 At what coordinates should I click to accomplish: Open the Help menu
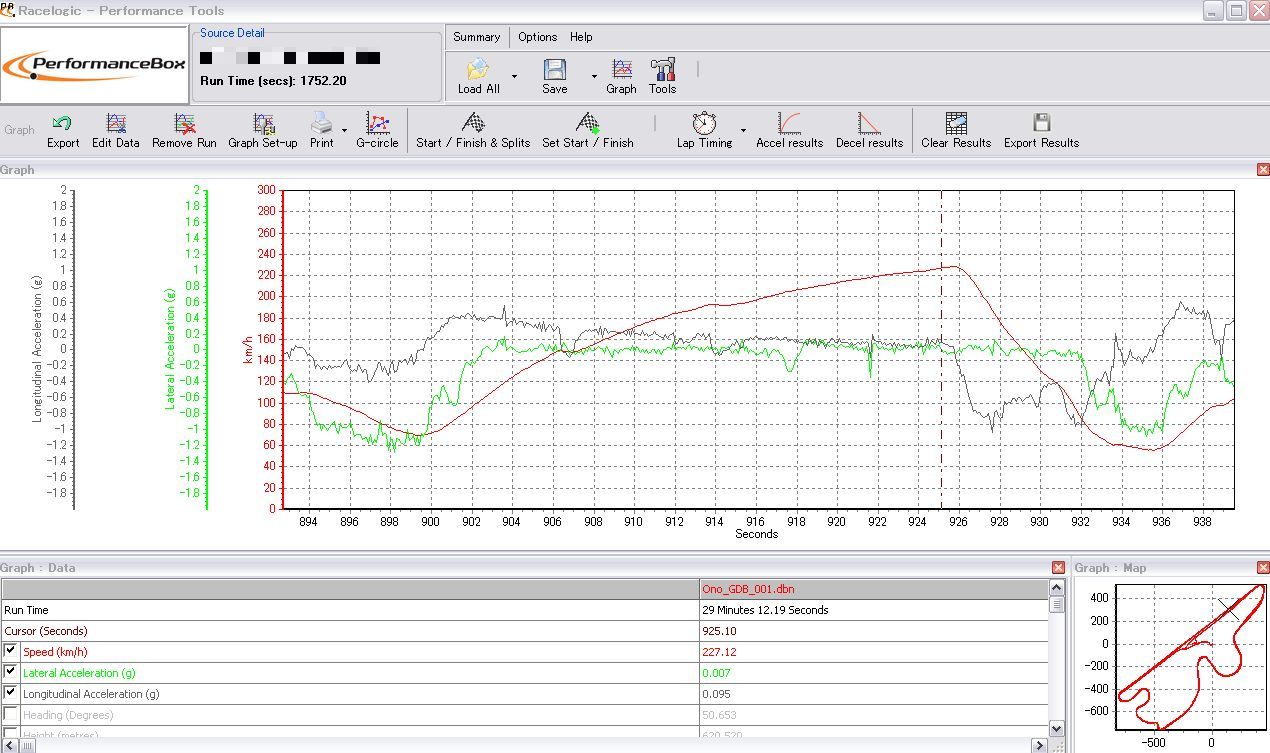click(581, 37)
